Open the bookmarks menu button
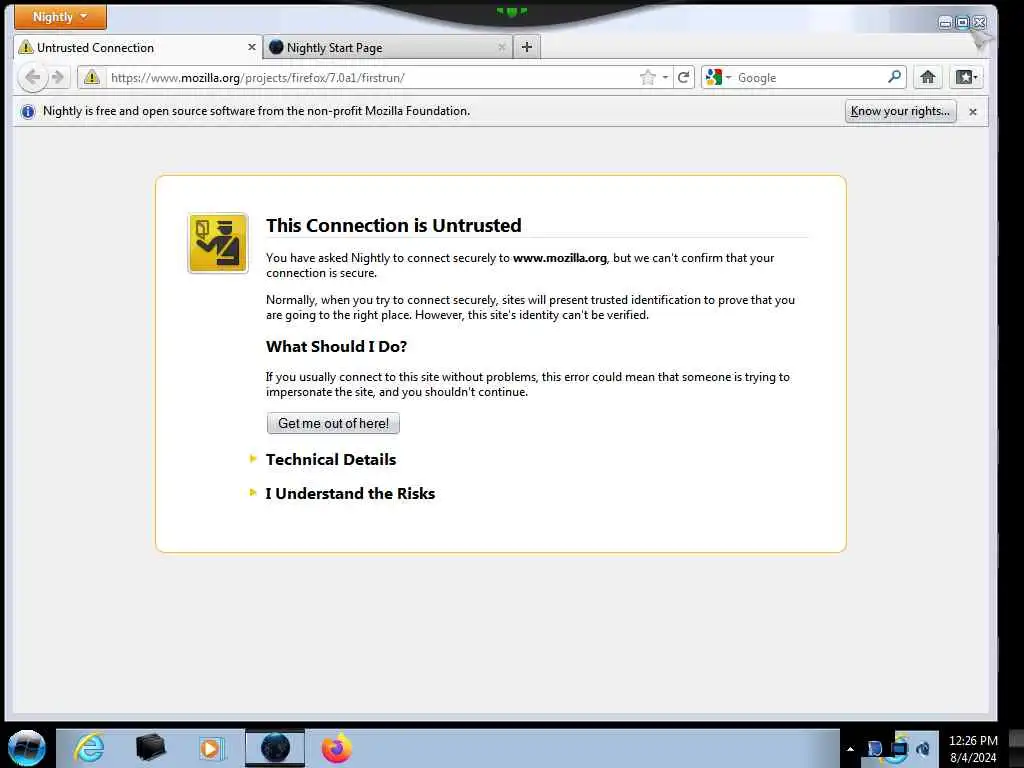Image resolution: width=1024 pixels, height=768 pixels. [x=967, y=78]
